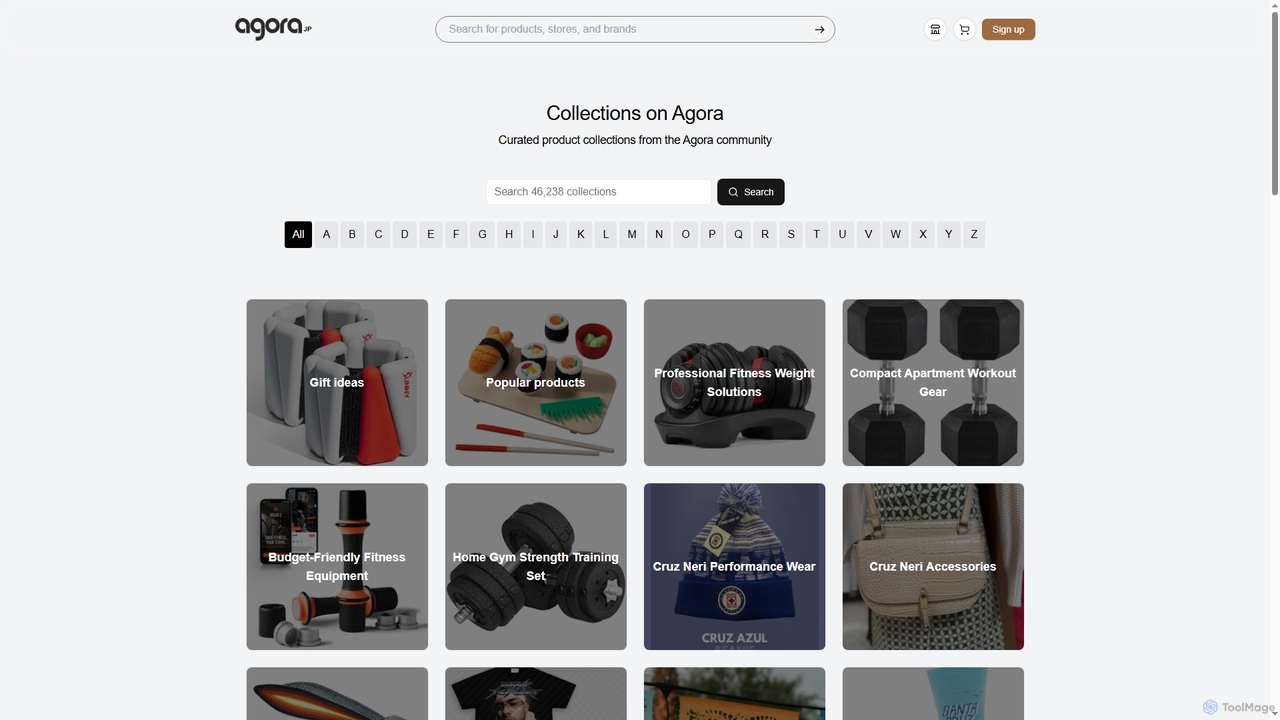
Task: Filter collections by letter U
Action: click(842, 234)
